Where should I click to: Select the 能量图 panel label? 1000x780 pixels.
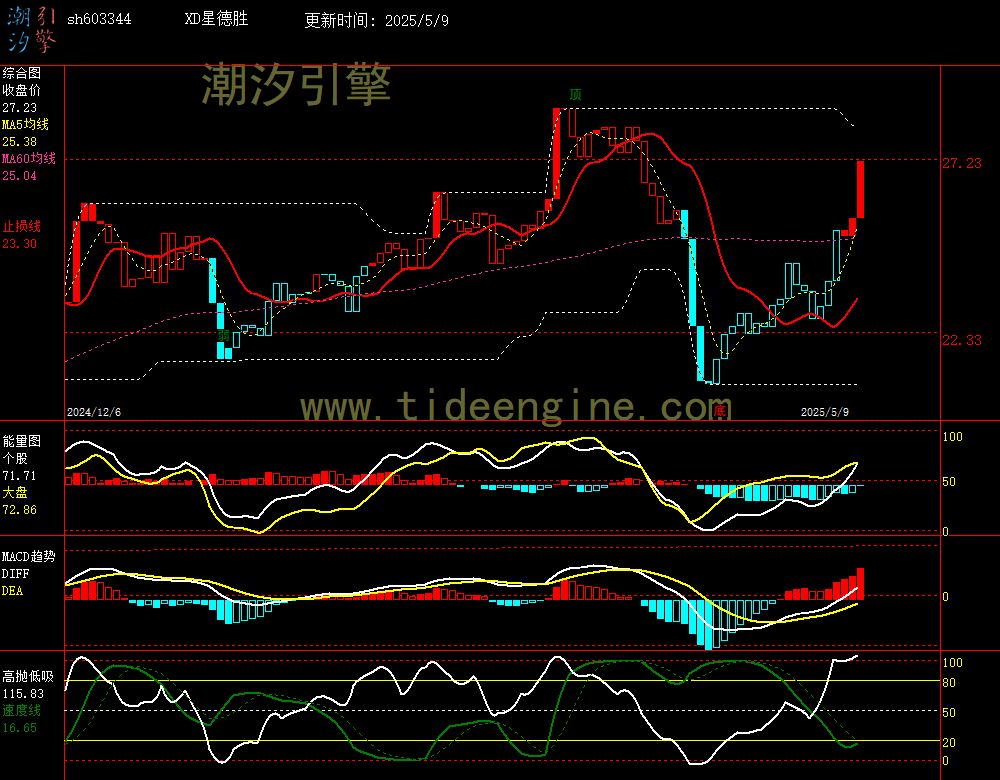tap(21, 441)
